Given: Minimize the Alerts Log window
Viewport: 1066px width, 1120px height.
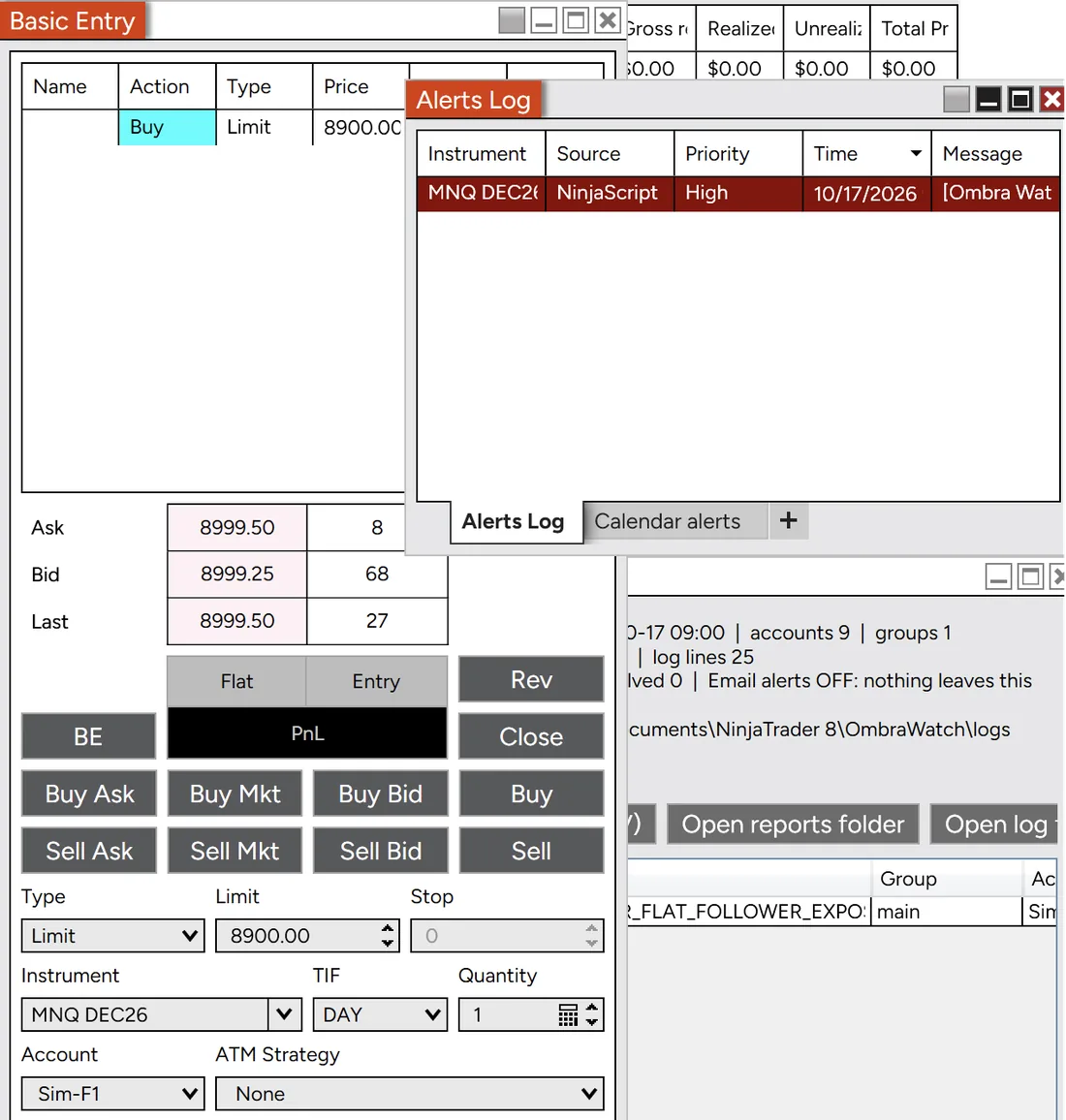Looking at the screenshot, I should point(988,99).
